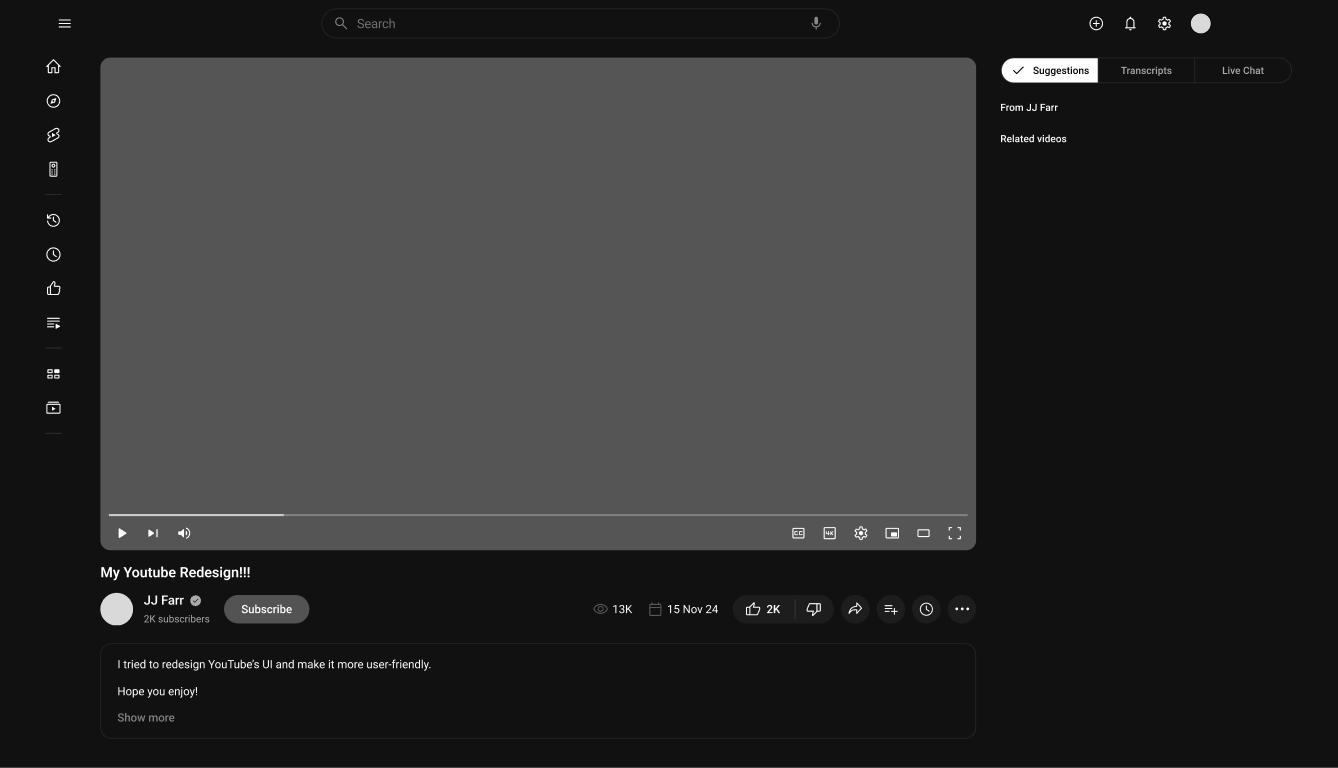
Task: Open JJ Farr channel name link
Action: (164, 600)
